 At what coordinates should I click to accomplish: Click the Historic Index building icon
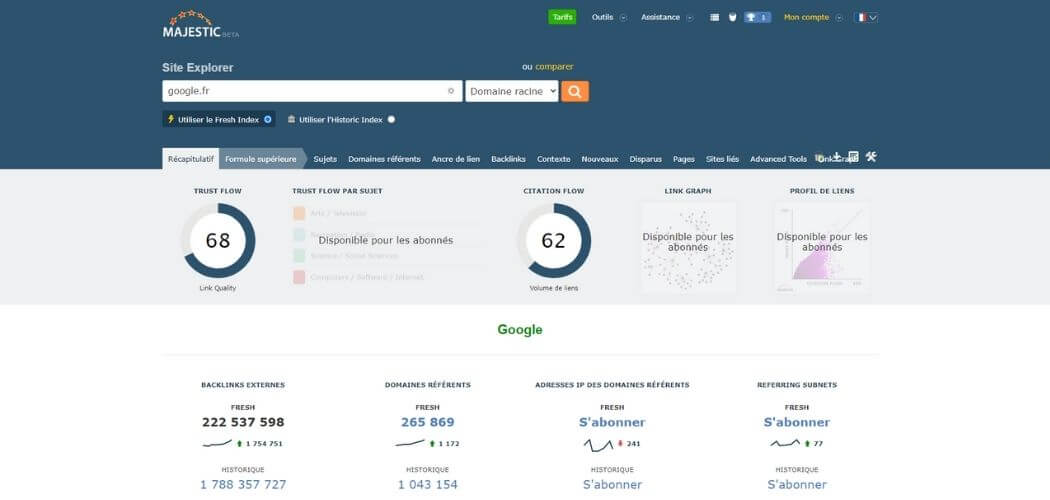point(291,119)
